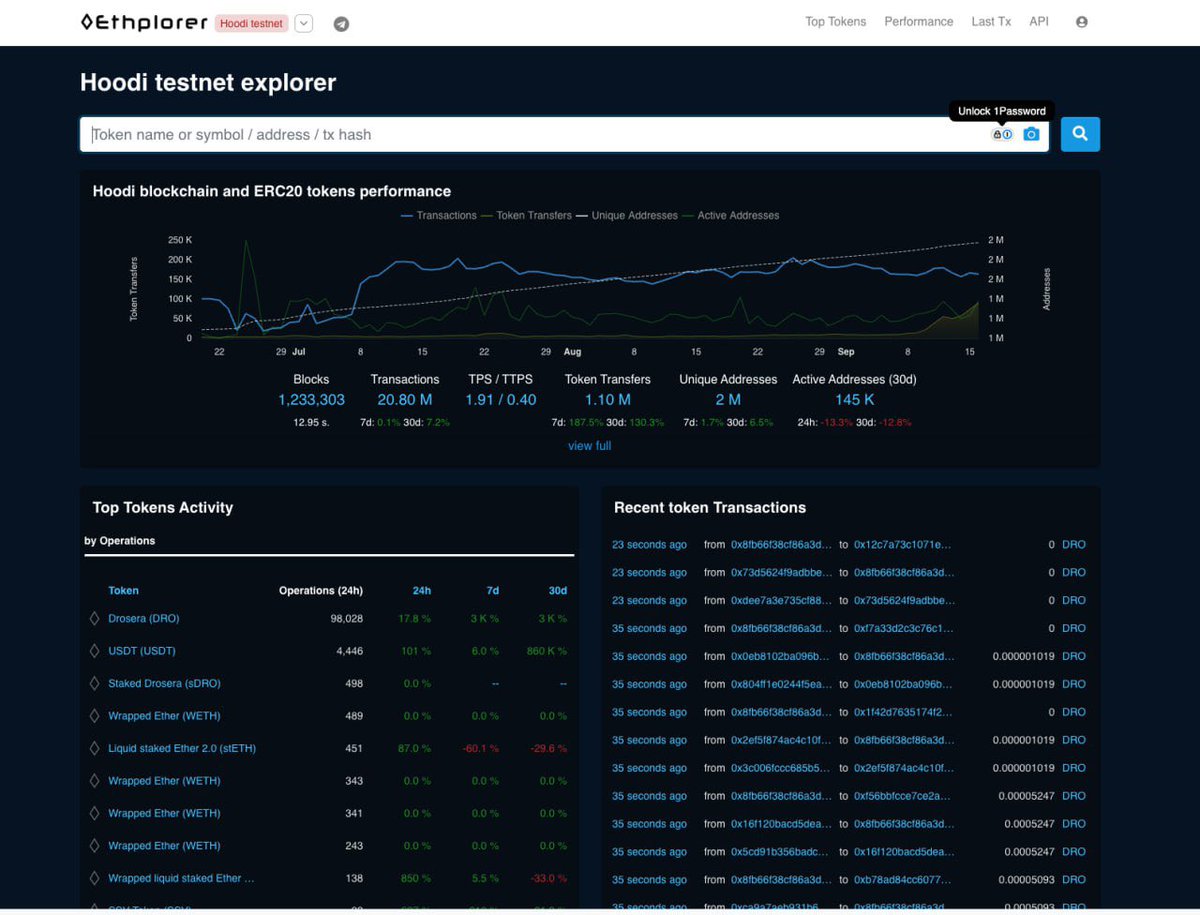The width and height of the screenshot is (1200, 915).
Task: Open Wrapped Ether (WETH) with 343 operations
Action: coord(164,781)
